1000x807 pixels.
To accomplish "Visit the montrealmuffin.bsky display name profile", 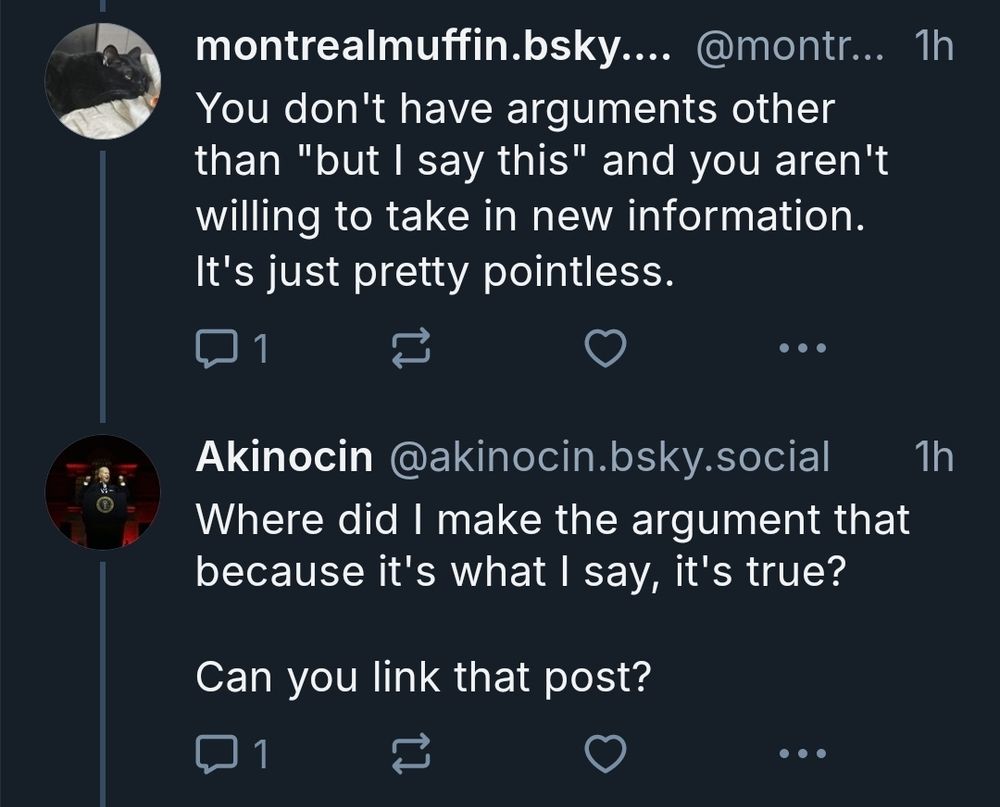I will coord(420,48).
